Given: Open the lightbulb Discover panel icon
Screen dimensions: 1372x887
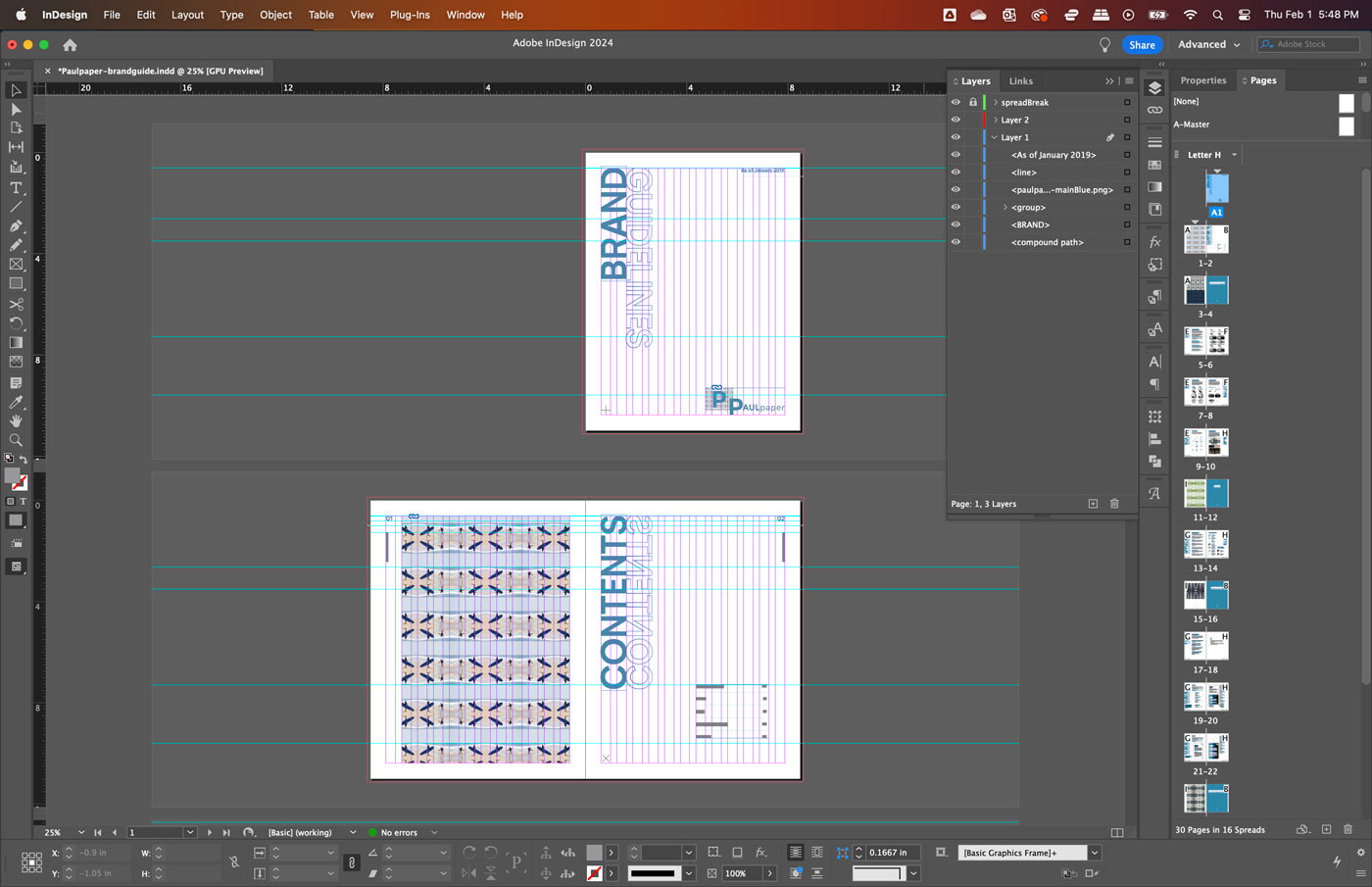Looking at the screenshot, I should [x=1104, y=45].
